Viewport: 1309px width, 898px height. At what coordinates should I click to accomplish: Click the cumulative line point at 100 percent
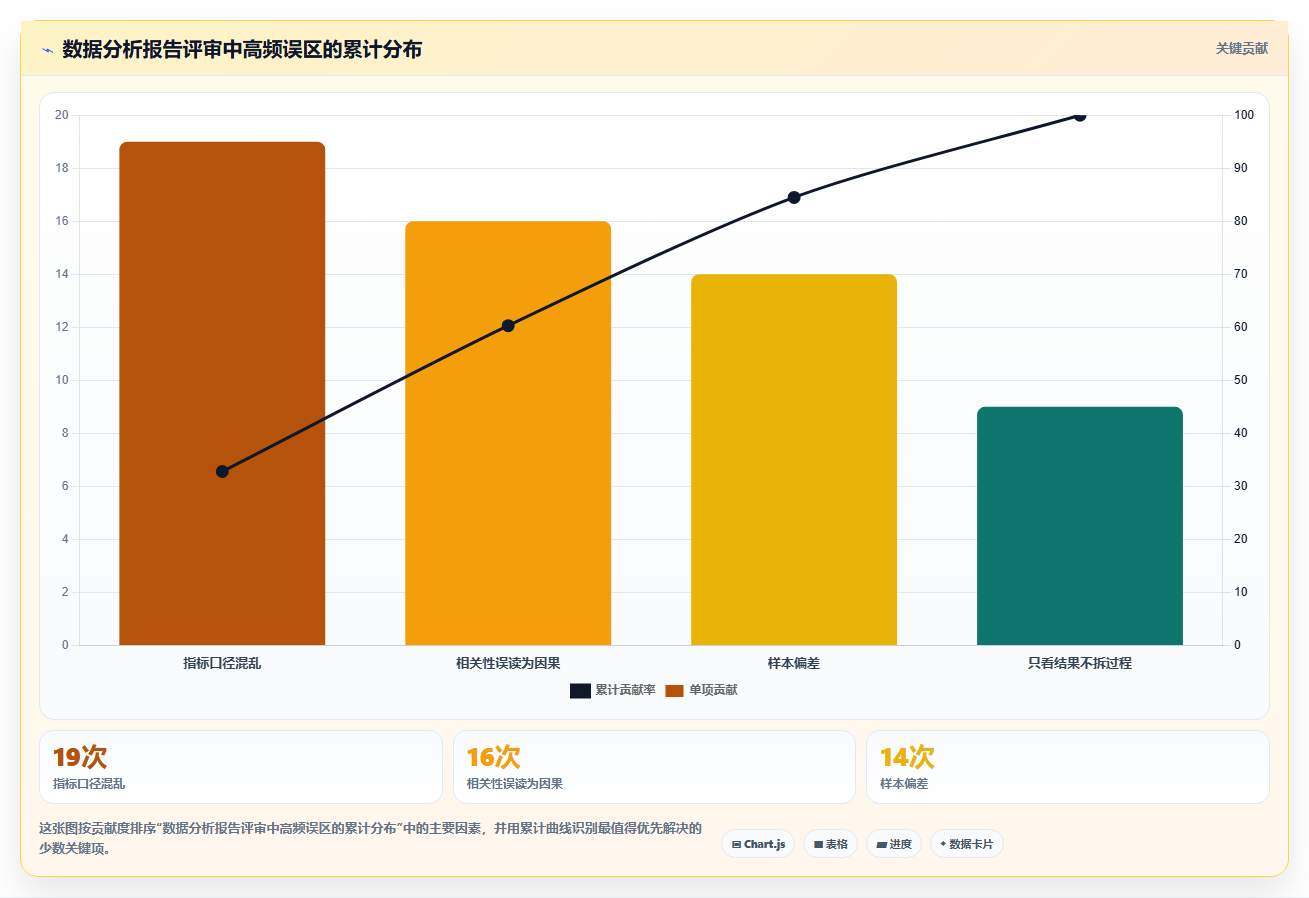1080,115
